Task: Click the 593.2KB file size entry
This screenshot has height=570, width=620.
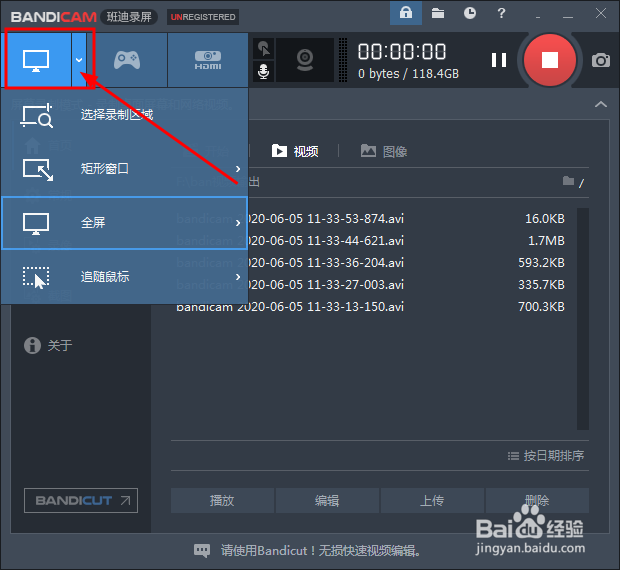Action: [541, 262]
